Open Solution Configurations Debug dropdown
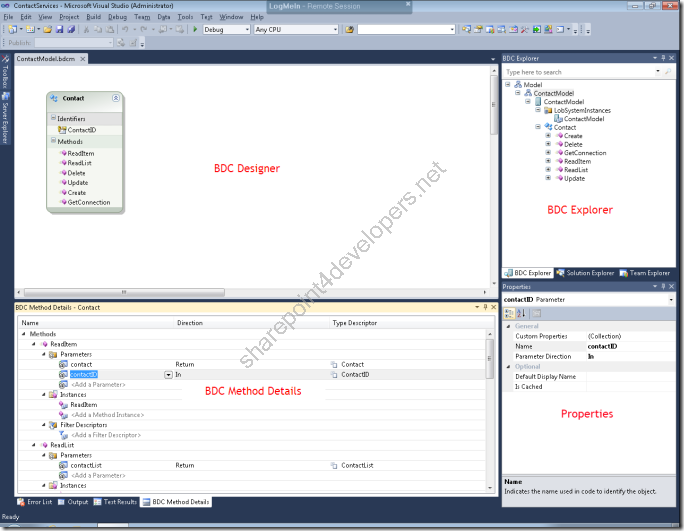The height and width of the screenshot is (531, 684). pyautogui.click(x=247, y=29)
